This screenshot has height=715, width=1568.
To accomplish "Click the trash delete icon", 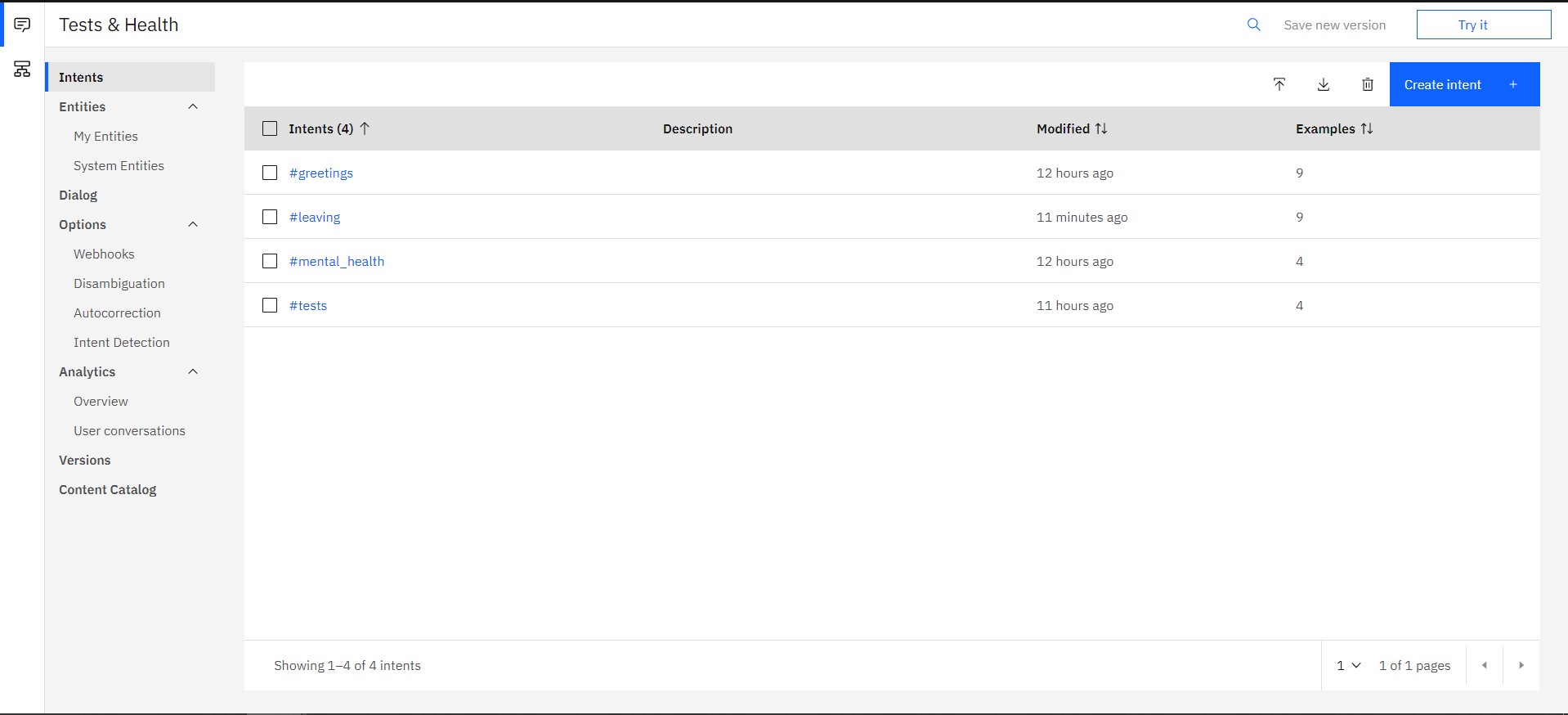I will [1368, 84].
